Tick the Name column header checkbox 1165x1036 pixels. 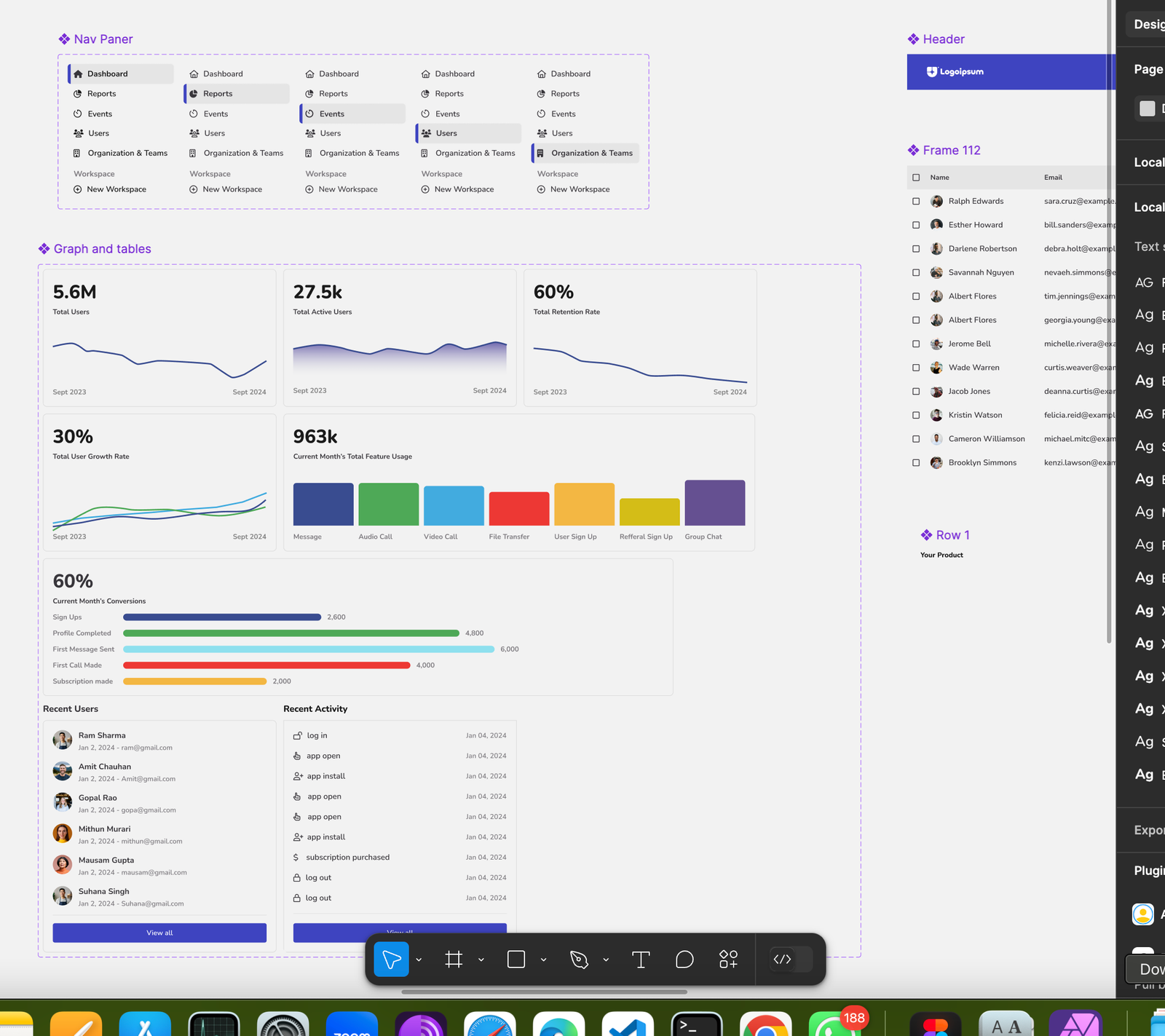point(916,178)
